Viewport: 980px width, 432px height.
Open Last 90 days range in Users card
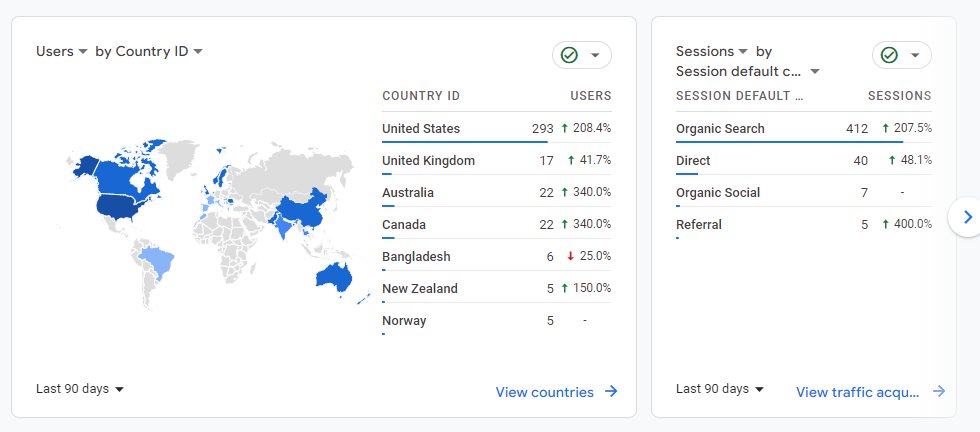(80, 389)
